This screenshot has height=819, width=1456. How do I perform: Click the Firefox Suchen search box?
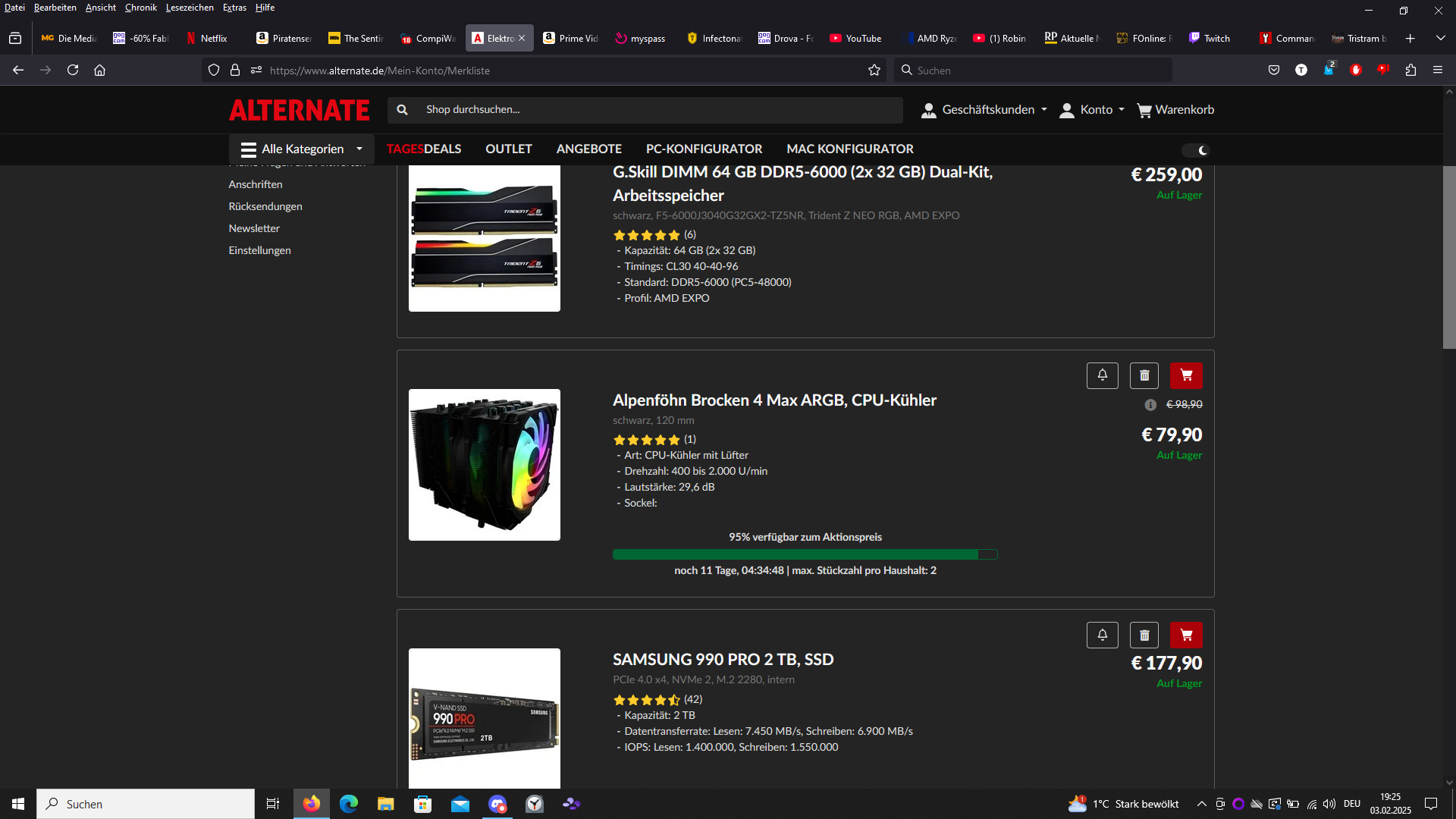click(1033, 70)
